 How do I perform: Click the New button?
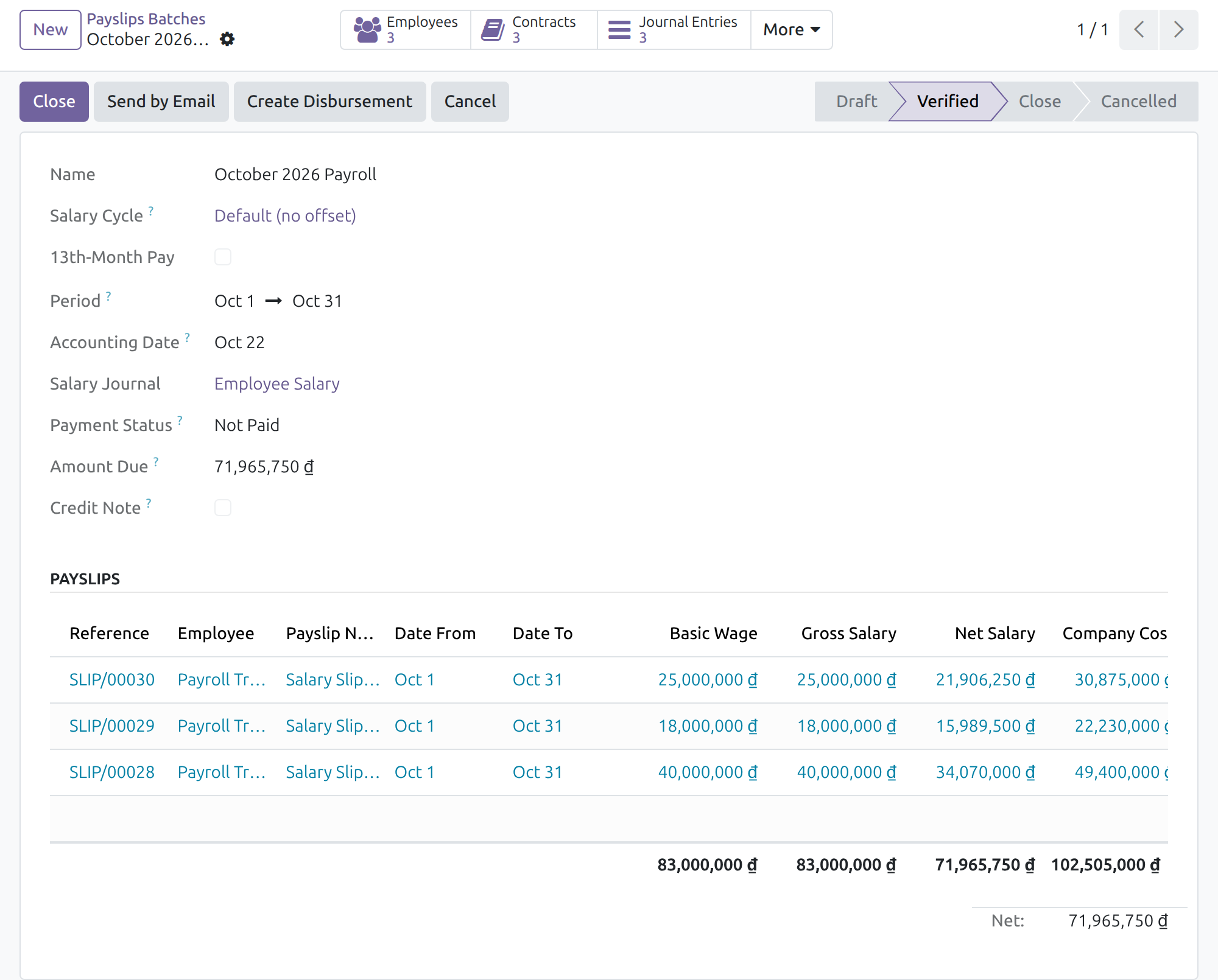51,30
